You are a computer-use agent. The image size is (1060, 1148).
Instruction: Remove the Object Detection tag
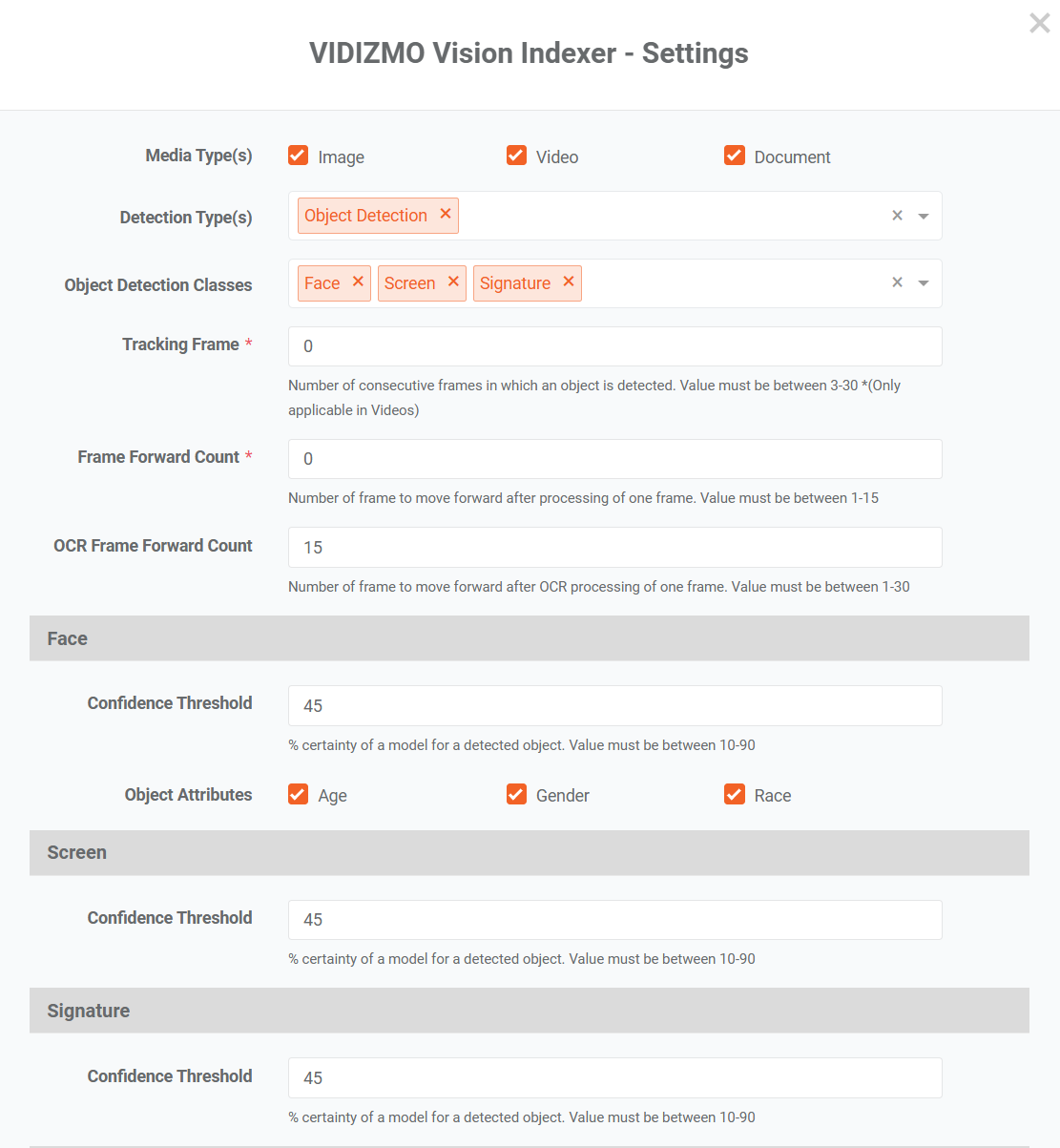point(445,215)
